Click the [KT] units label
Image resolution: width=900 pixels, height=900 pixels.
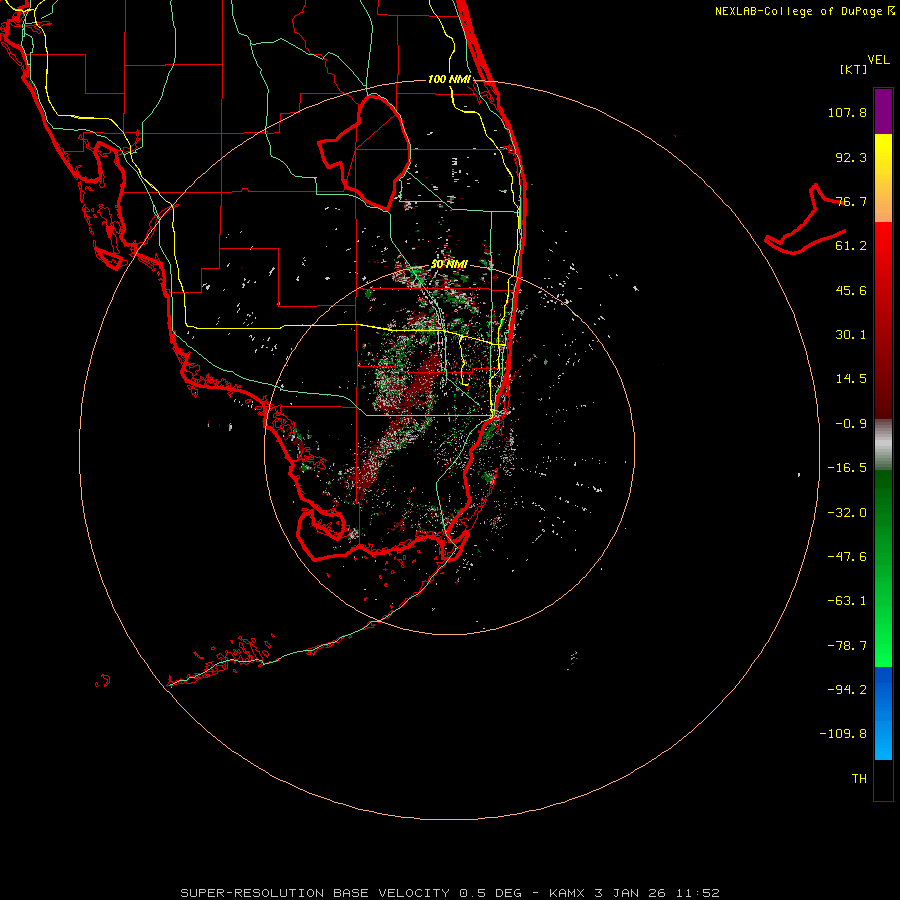tap(854, 69)
